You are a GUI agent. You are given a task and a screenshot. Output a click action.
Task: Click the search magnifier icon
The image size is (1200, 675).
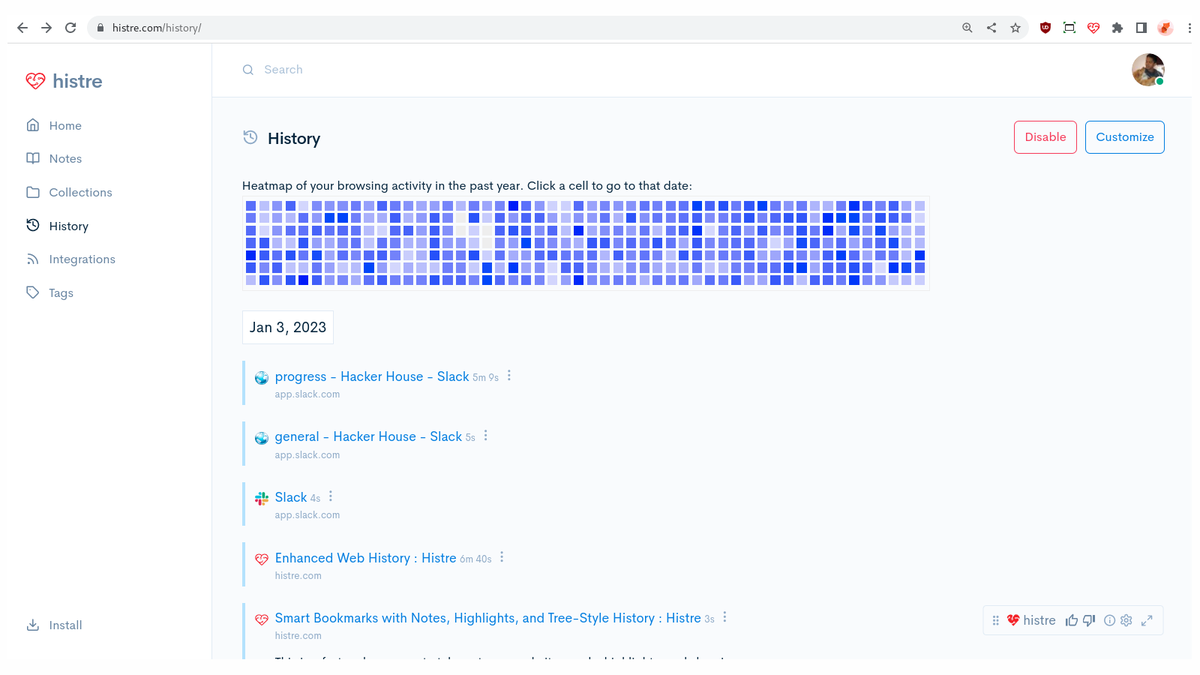pyautogui.click(x=248, y=70)
